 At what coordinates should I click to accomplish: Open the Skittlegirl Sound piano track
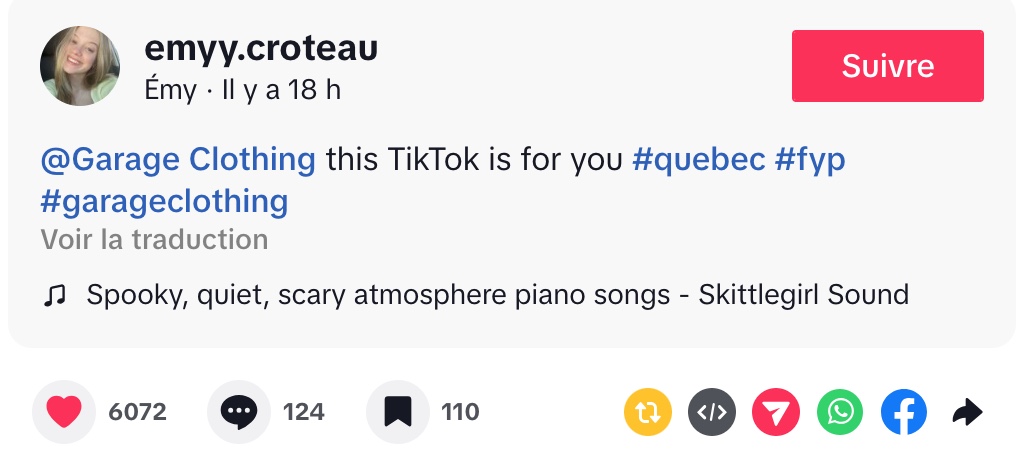tap(497, 295)
